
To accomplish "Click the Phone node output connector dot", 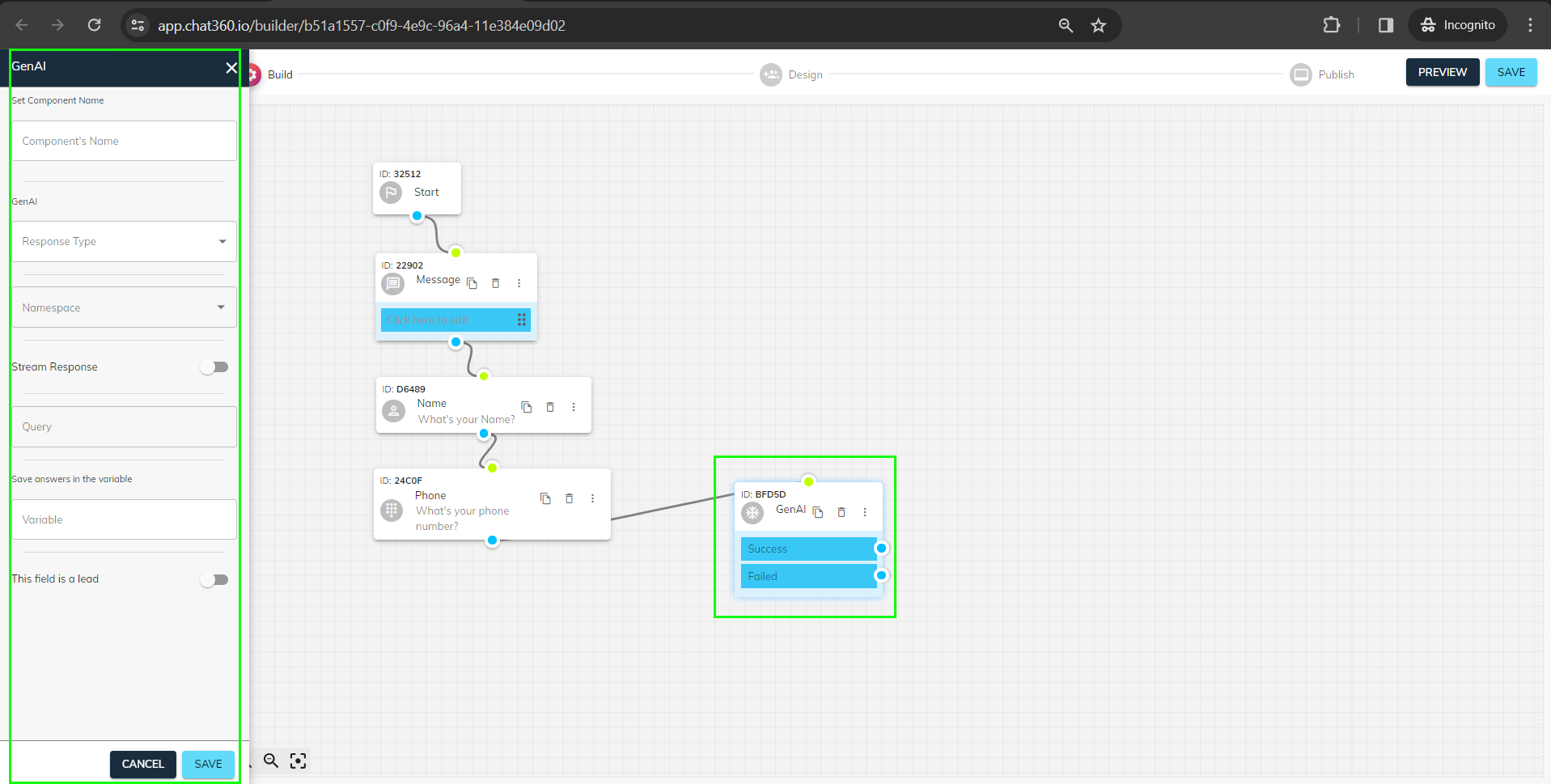I will (493, 540).
